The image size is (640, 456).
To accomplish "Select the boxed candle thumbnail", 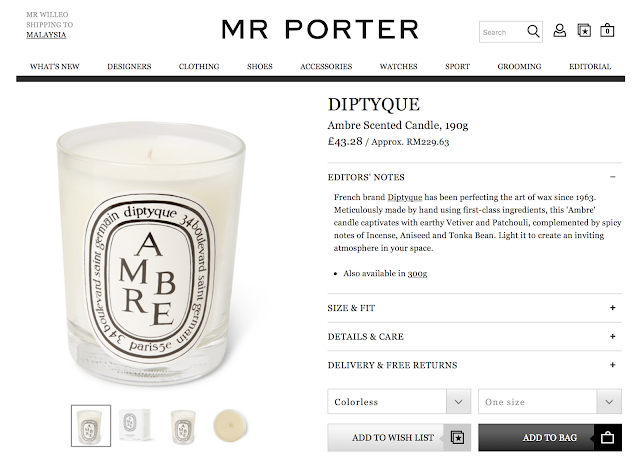I will point(137,425).
